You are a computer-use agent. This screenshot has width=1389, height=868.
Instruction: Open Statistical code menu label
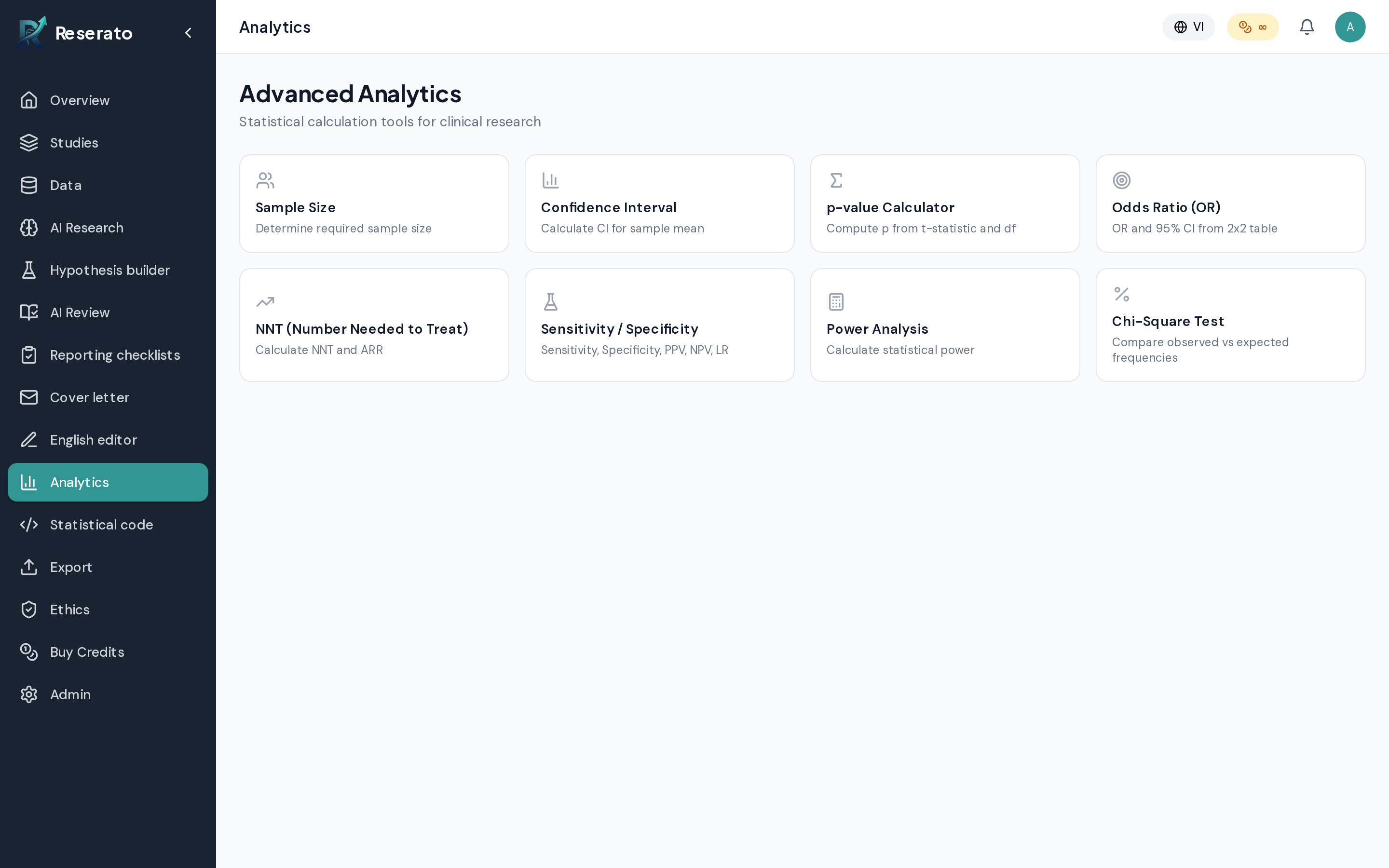[102, 525]
